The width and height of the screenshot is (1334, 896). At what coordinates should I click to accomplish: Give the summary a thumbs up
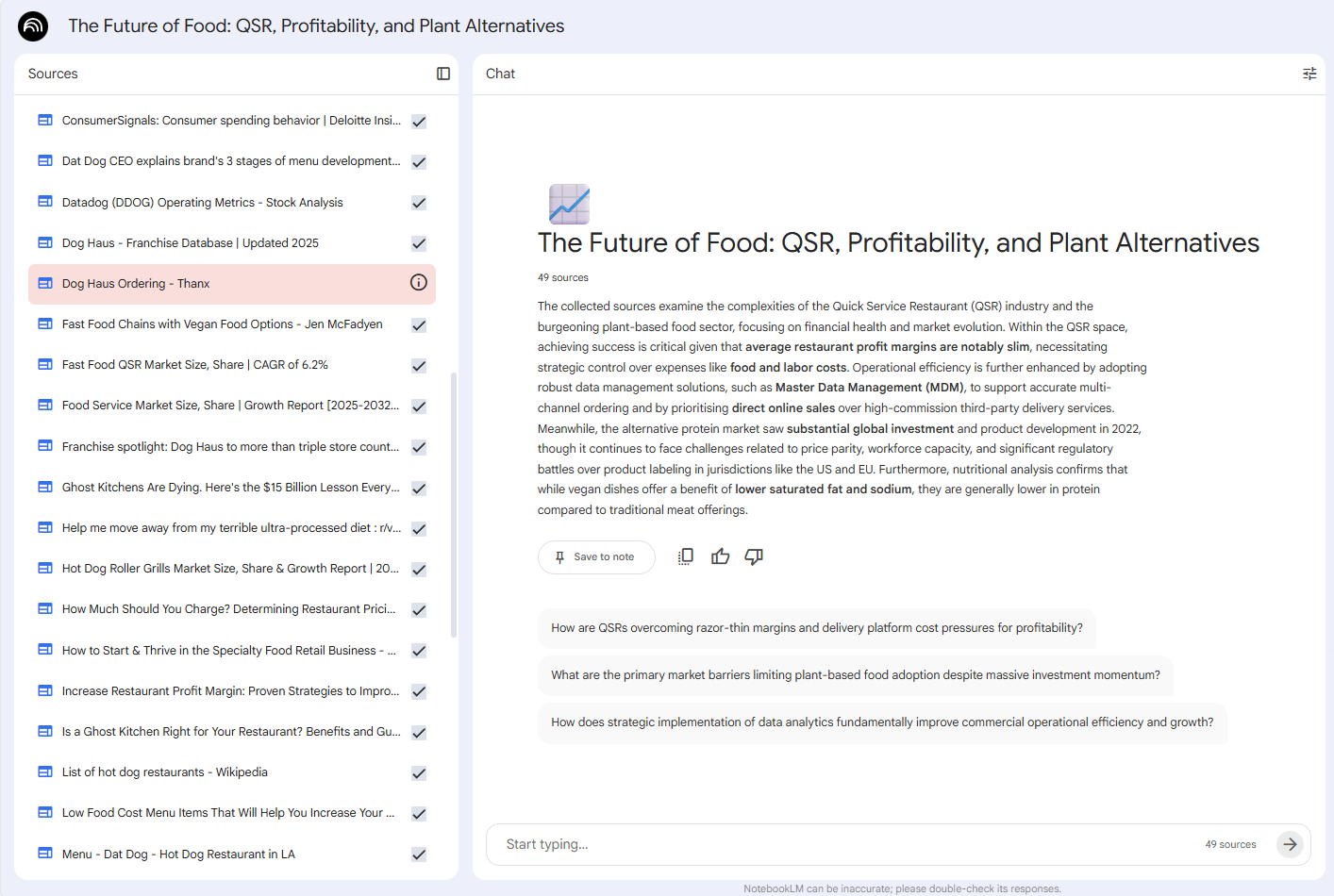721,556
